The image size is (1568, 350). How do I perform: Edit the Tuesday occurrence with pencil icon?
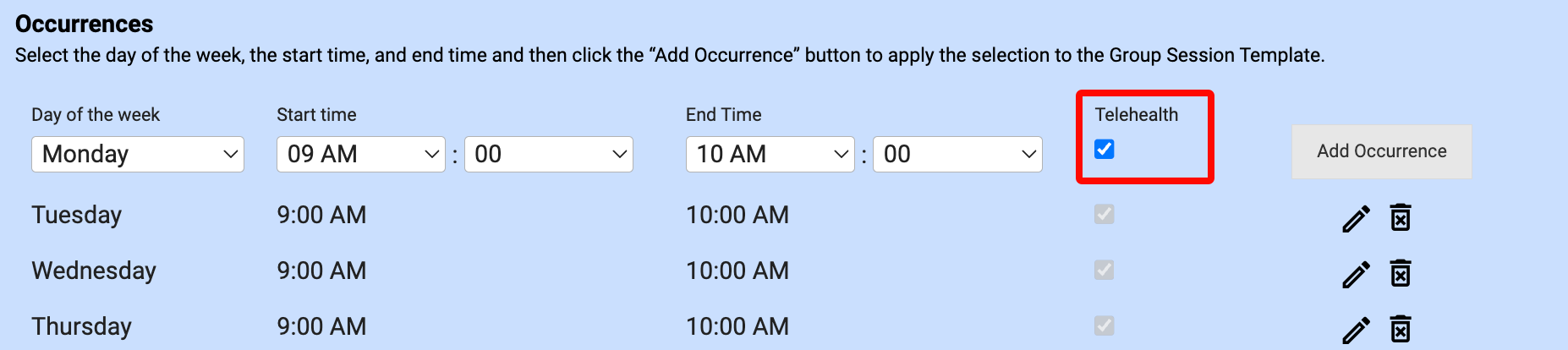point(1356,219)
